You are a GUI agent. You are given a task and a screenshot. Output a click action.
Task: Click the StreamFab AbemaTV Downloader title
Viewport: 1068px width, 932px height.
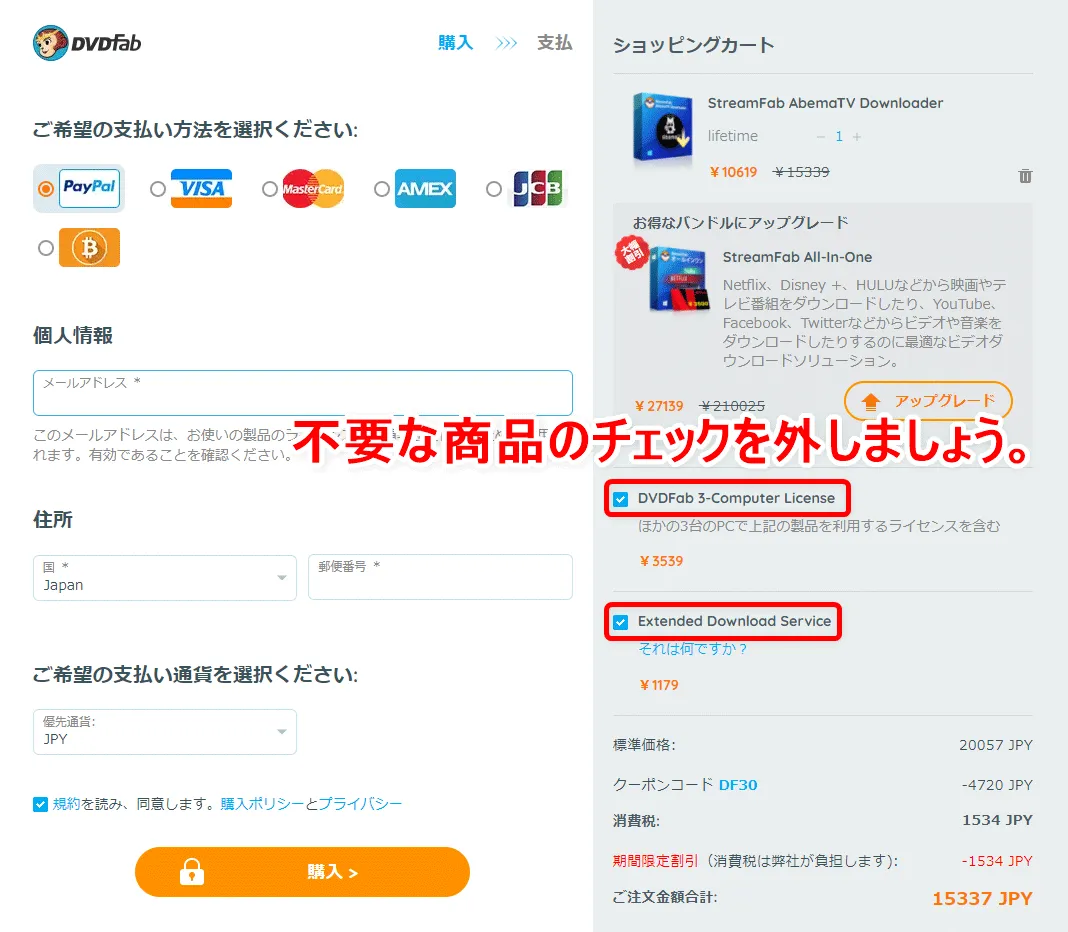coord(825,103)
